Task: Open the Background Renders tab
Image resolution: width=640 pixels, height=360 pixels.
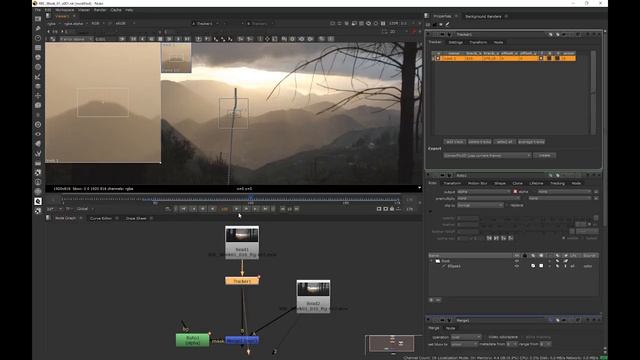Action: point(483,16)
